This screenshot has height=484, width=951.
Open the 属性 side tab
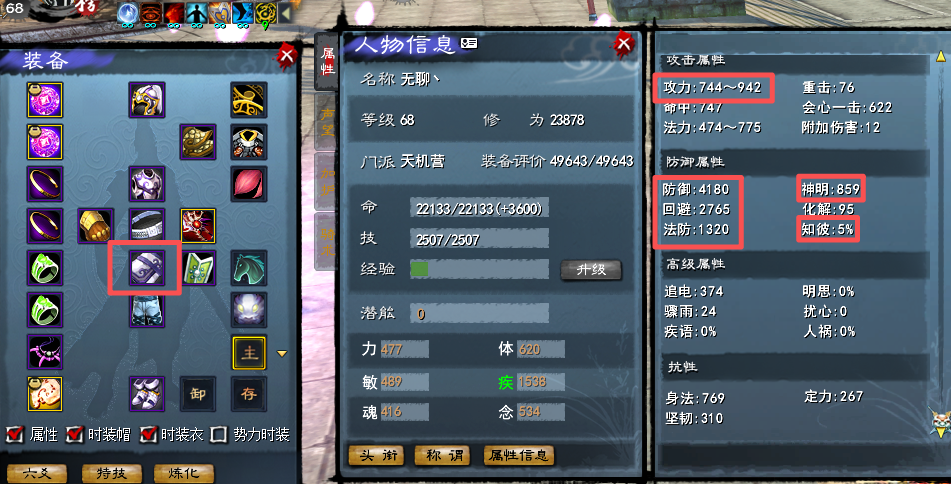[x=328, y=62]
